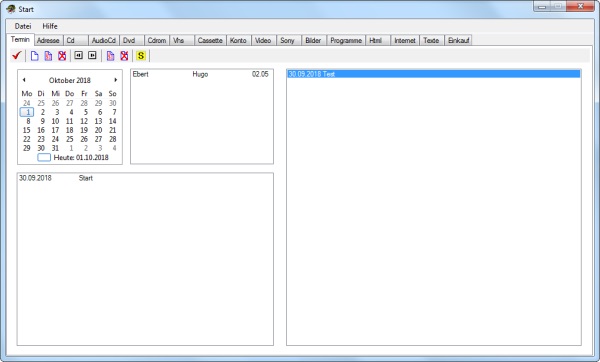Choose October 31 in the calendar

[x=55, y=148]
